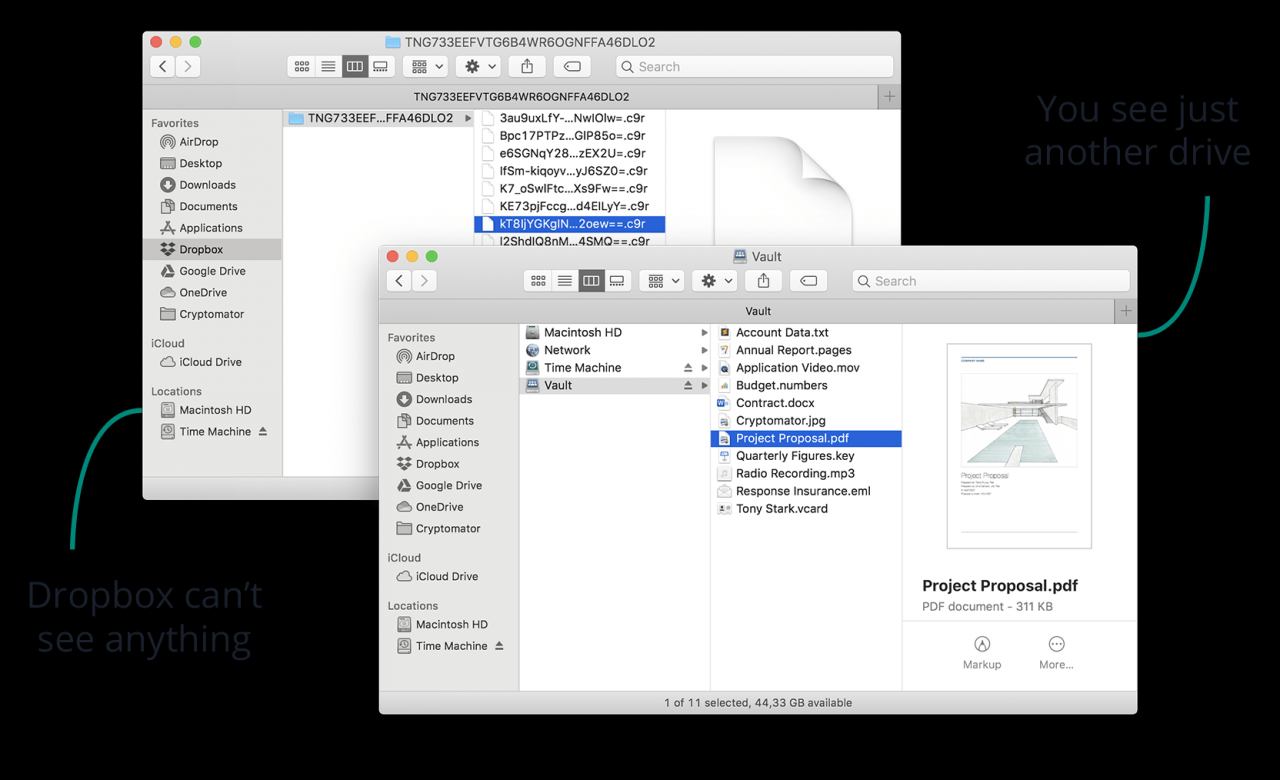
Task: Select encrypted file 3au9uxLfY-…NwlOlw=.c9r
Action: pyautogui.click(x=570, y=118)
